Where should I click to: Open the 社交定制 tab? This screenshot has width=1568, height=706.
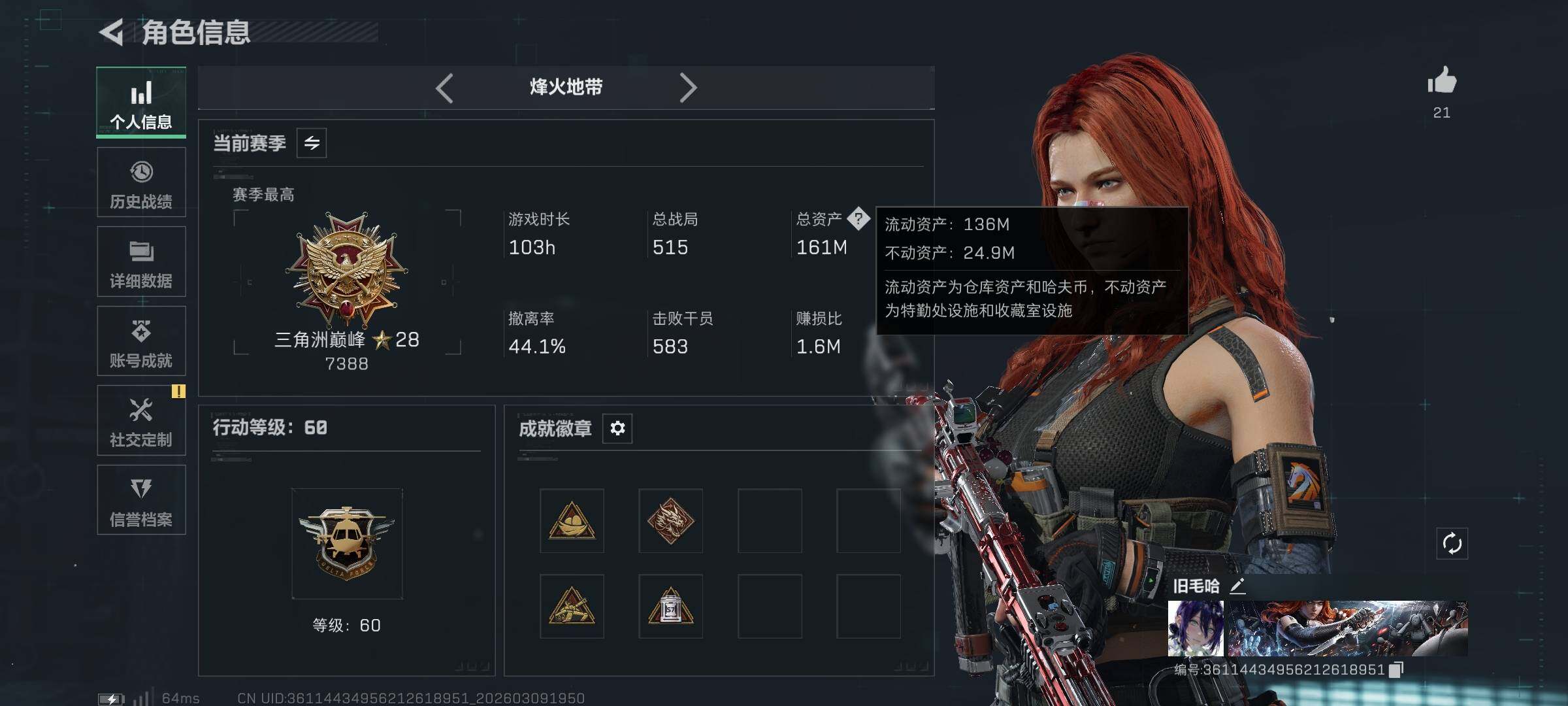click(x=141, y=420)
